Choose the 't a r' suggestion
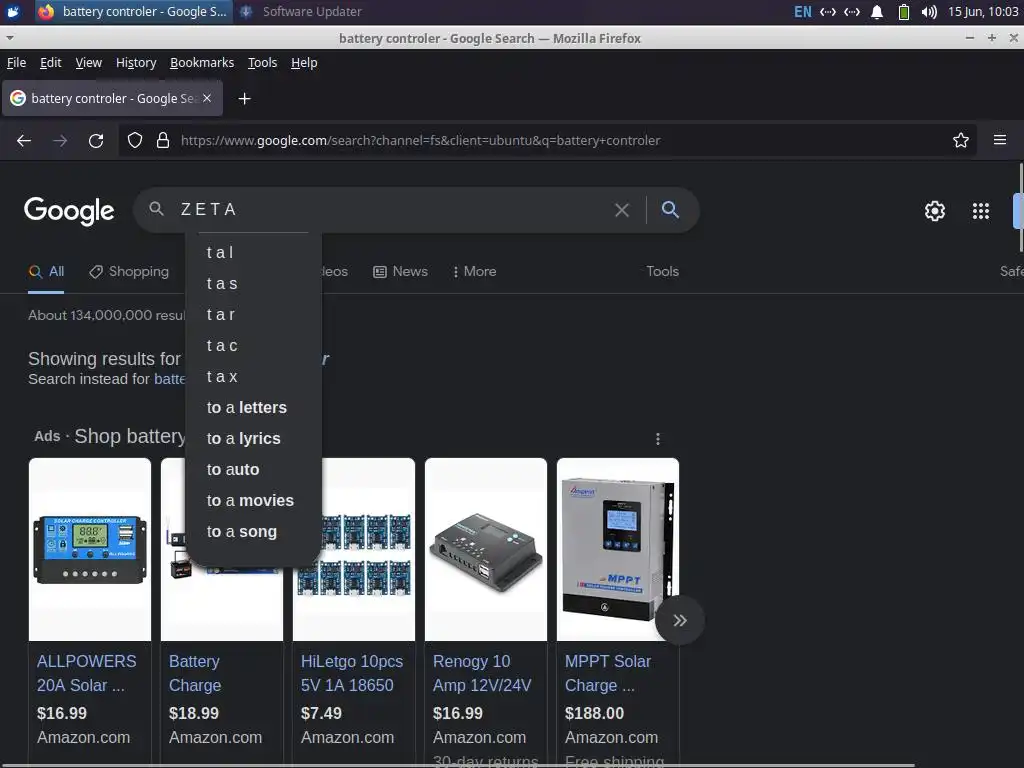The width and height of the screenshot is (1024, 768). click(253, 315)
